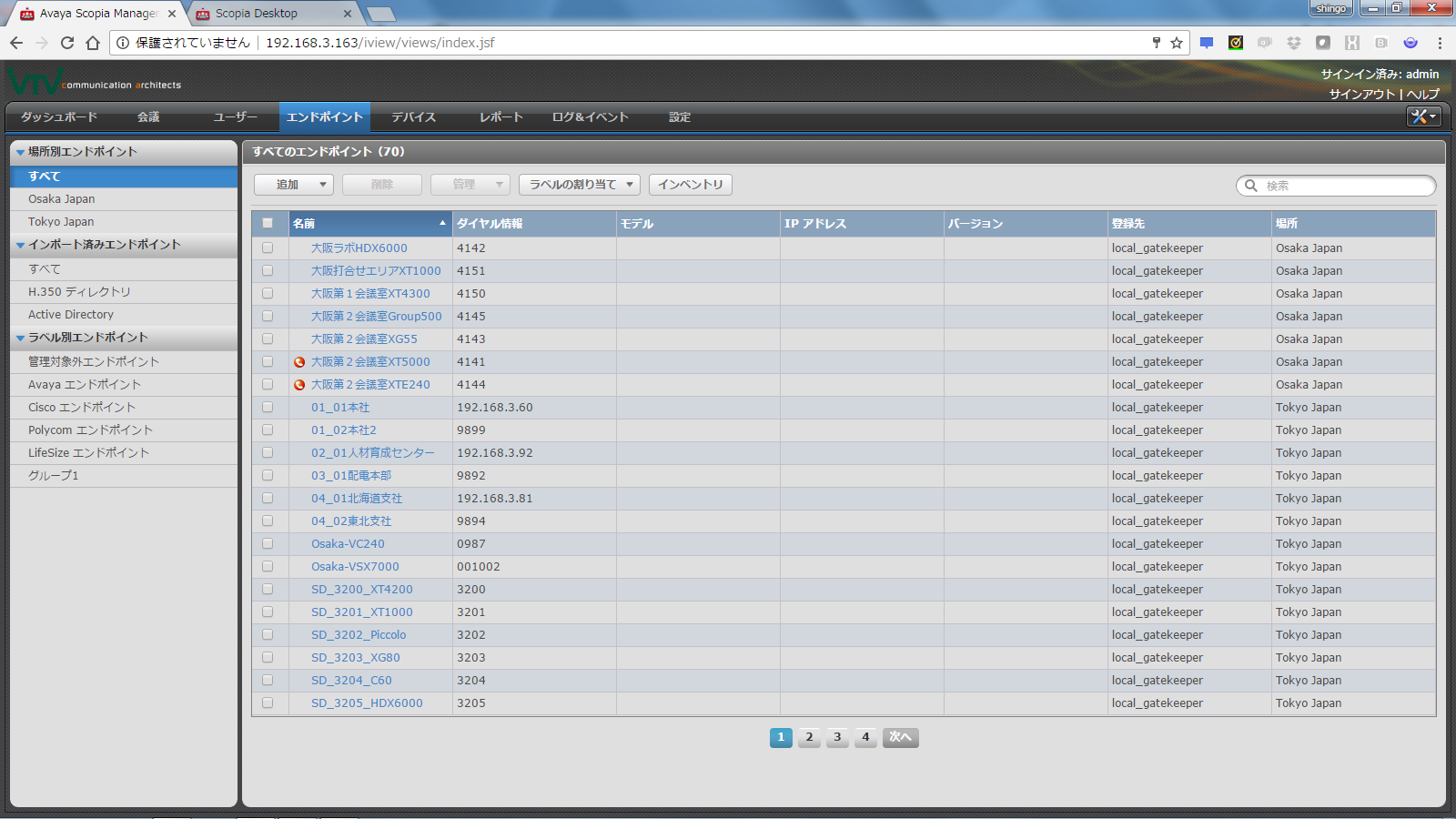The height and width of the screenshot is (819, 1456).
Task: Select Cisco エンドポイント label
Action: (124, 408)
